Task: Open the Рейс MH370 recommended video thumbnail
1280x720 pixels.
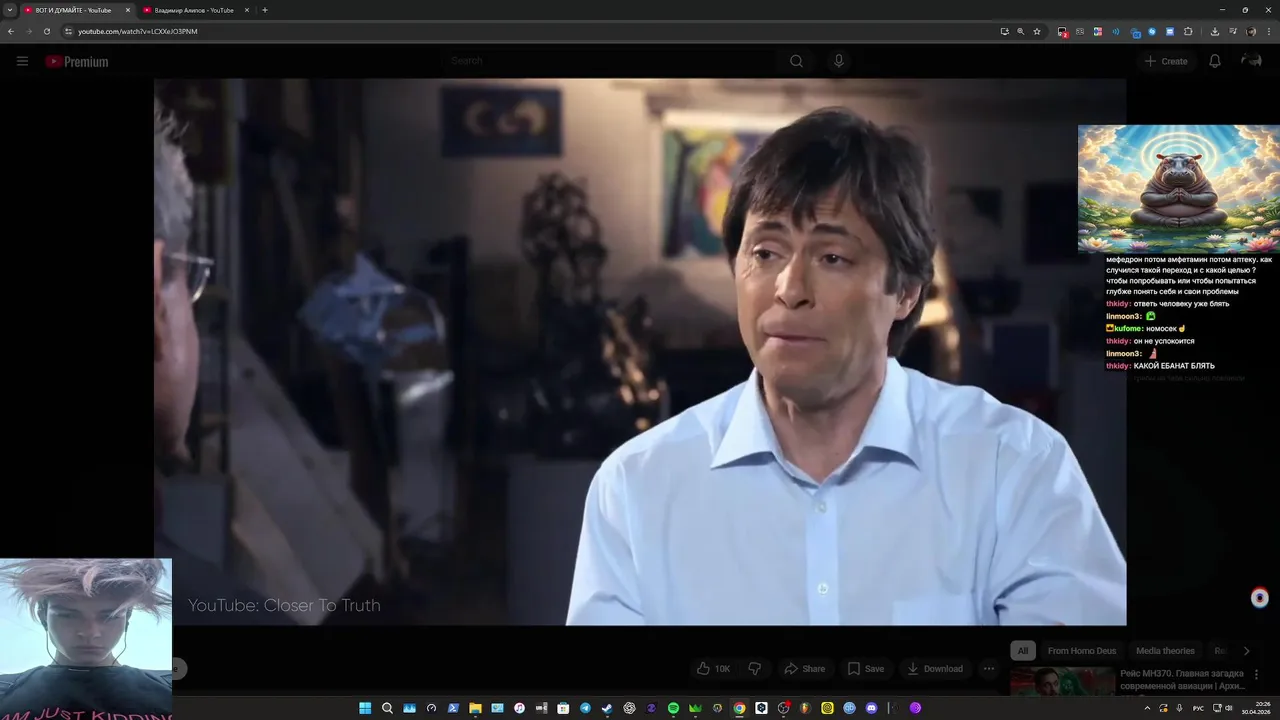Action: pos(1062,682)
